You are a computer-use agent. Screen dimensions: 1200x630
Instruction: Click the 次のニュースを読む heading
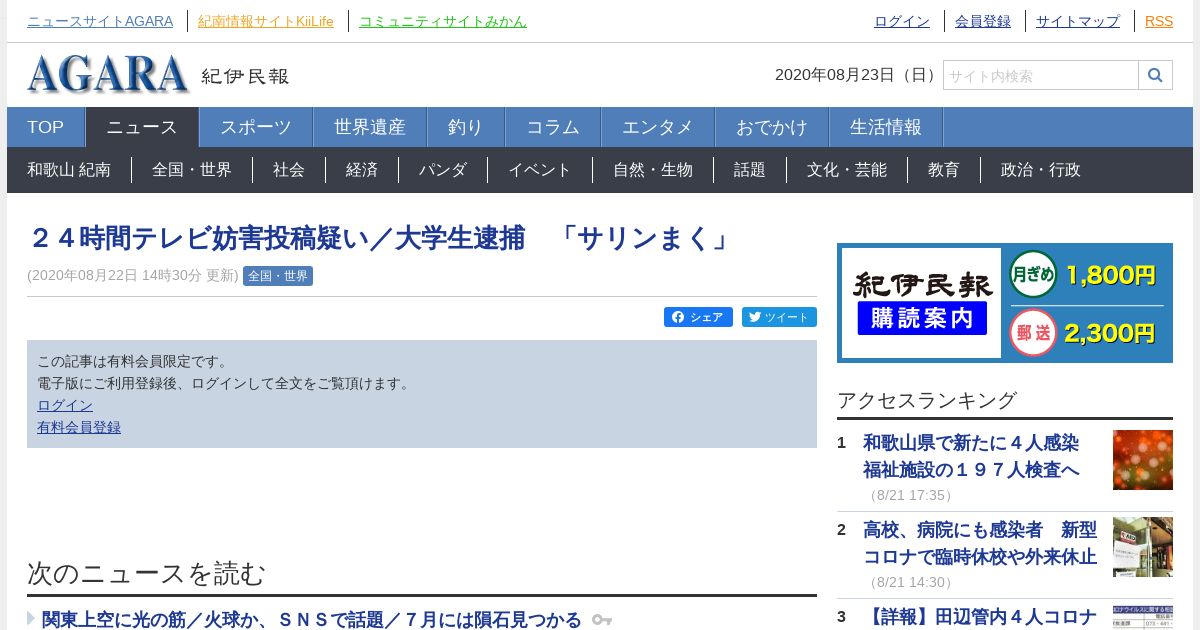coord(146,573)
